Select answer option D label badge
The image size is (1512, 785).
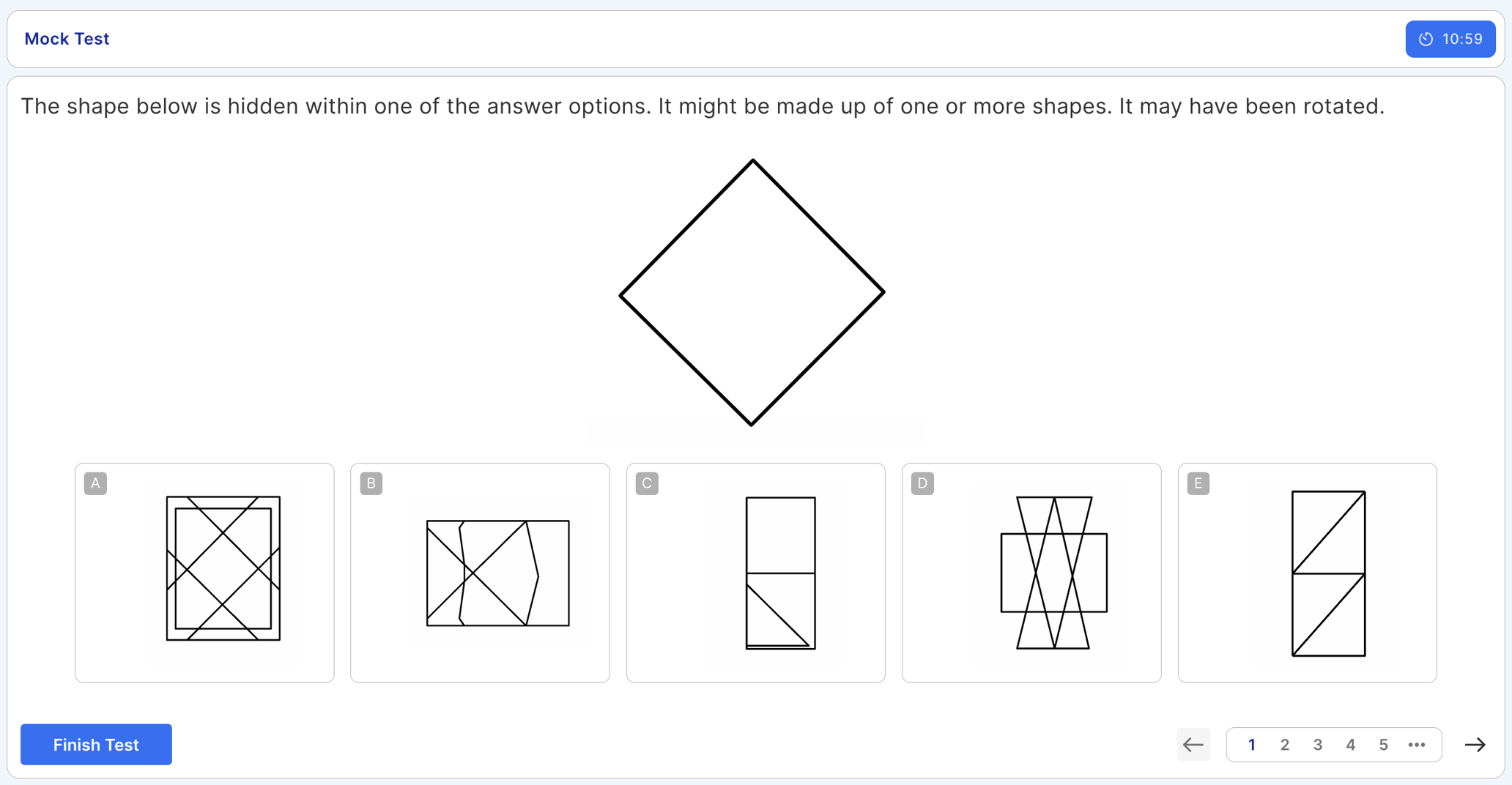(922, 483)
